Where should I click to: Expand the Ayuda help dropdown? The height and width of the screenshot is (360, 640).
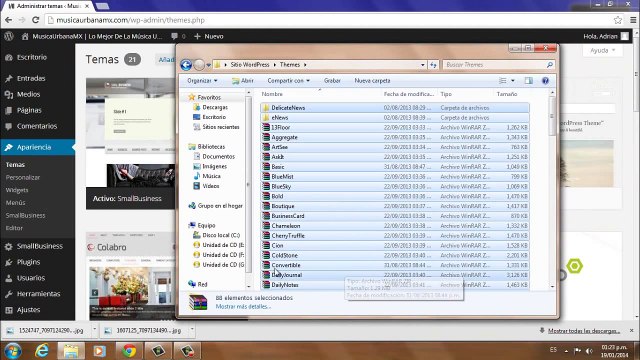click(602, 51)
